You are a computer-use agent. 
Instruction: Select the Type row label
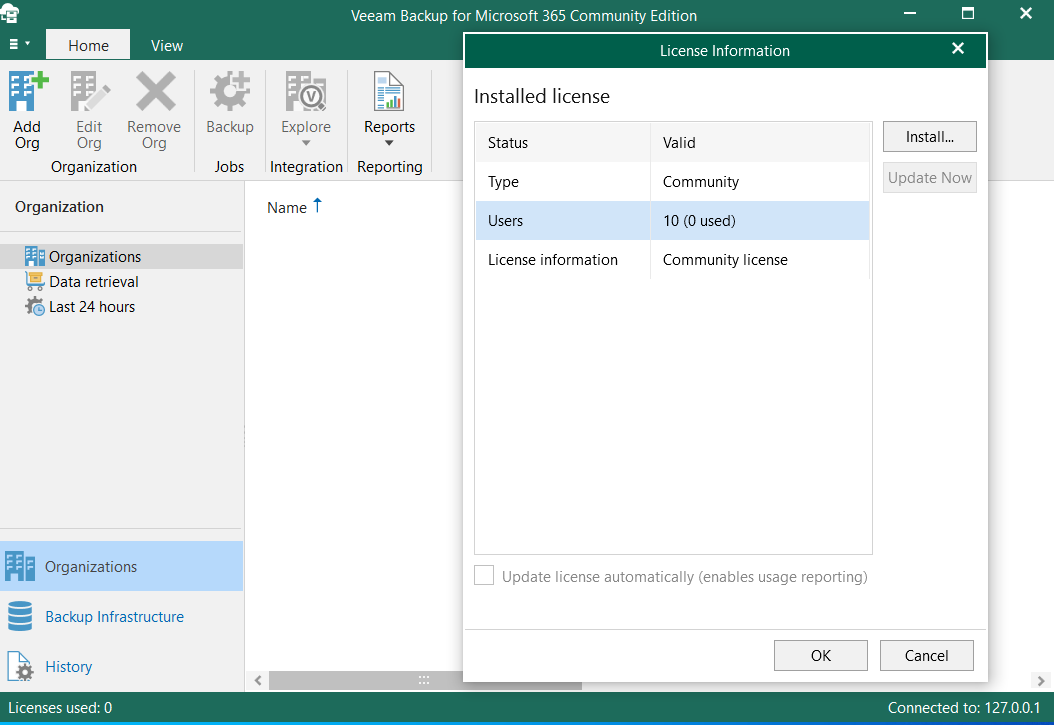coord(503,182)
